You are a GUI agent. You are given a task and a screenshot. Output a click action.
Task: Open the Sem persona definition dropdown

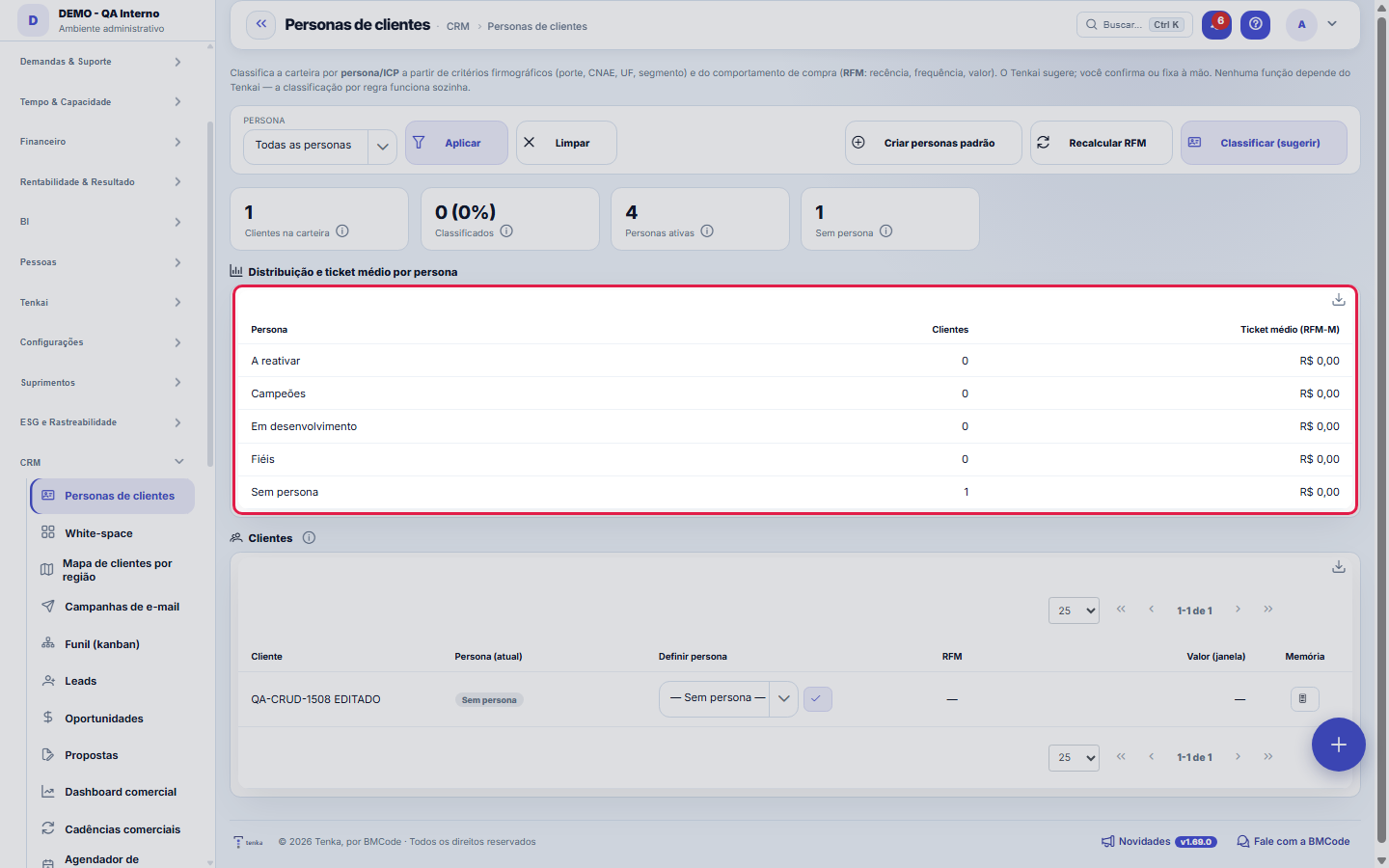pos(728,699)
